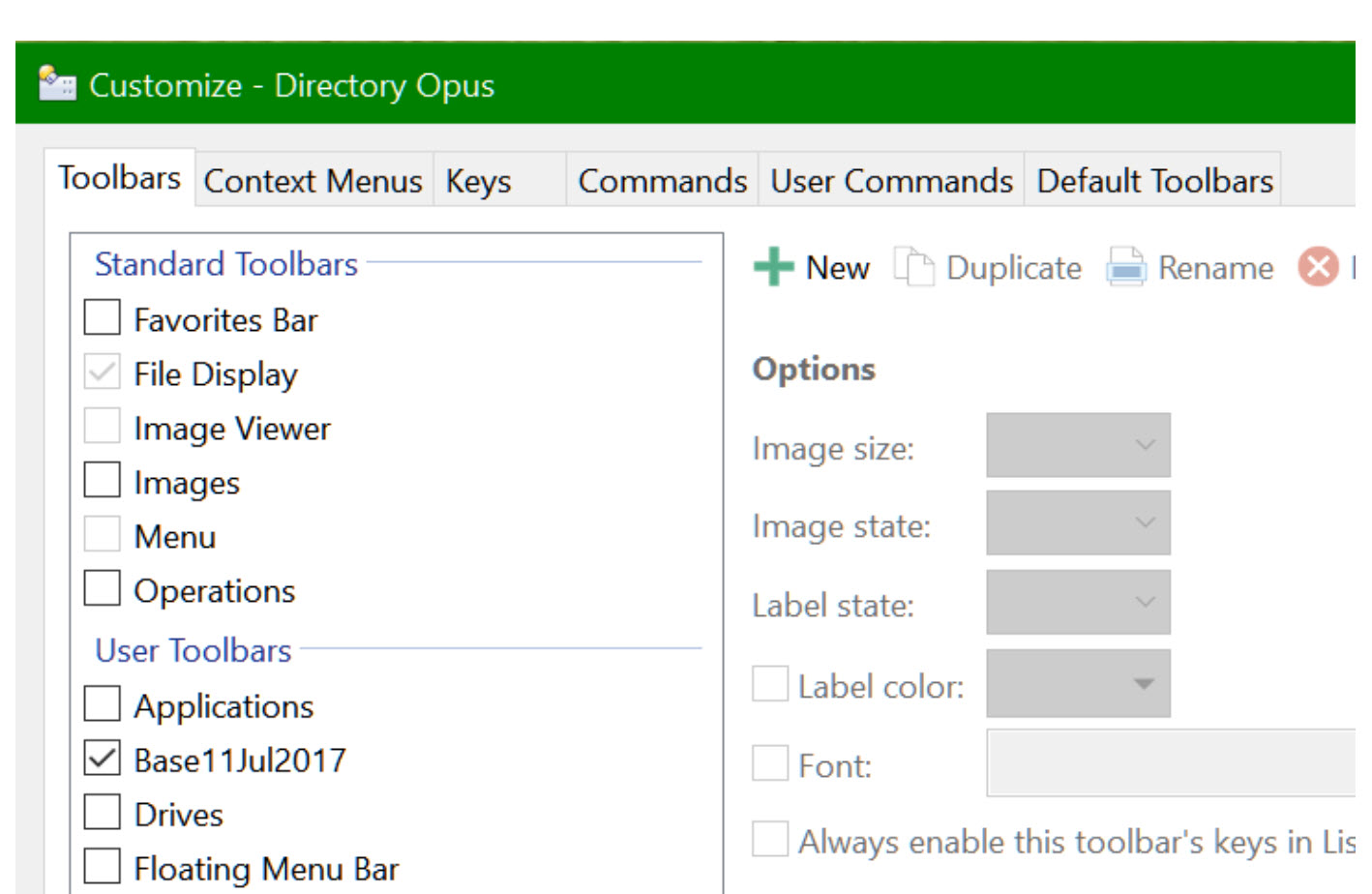Toggle the Menu toolbar checkbox
1372x894 pixels.
pos(103,534)
